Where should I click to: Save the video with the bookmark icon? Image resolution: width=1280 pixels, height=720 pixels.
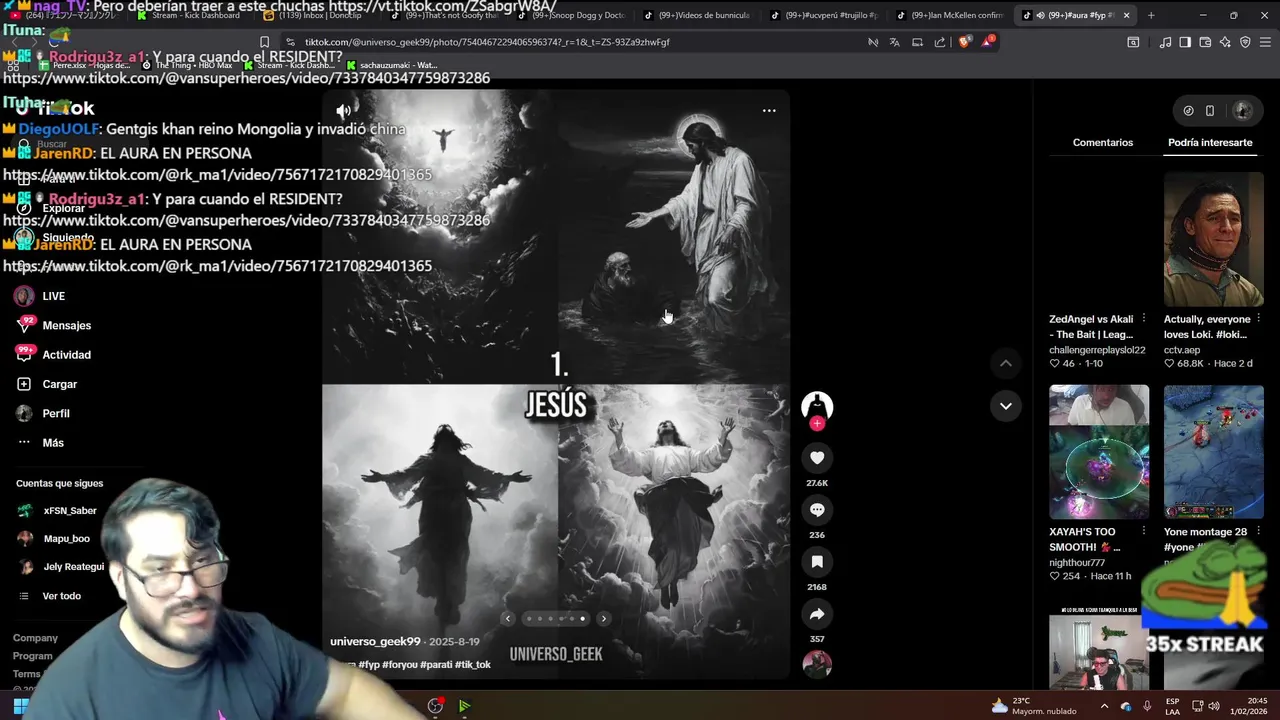[x=817, y=562]
